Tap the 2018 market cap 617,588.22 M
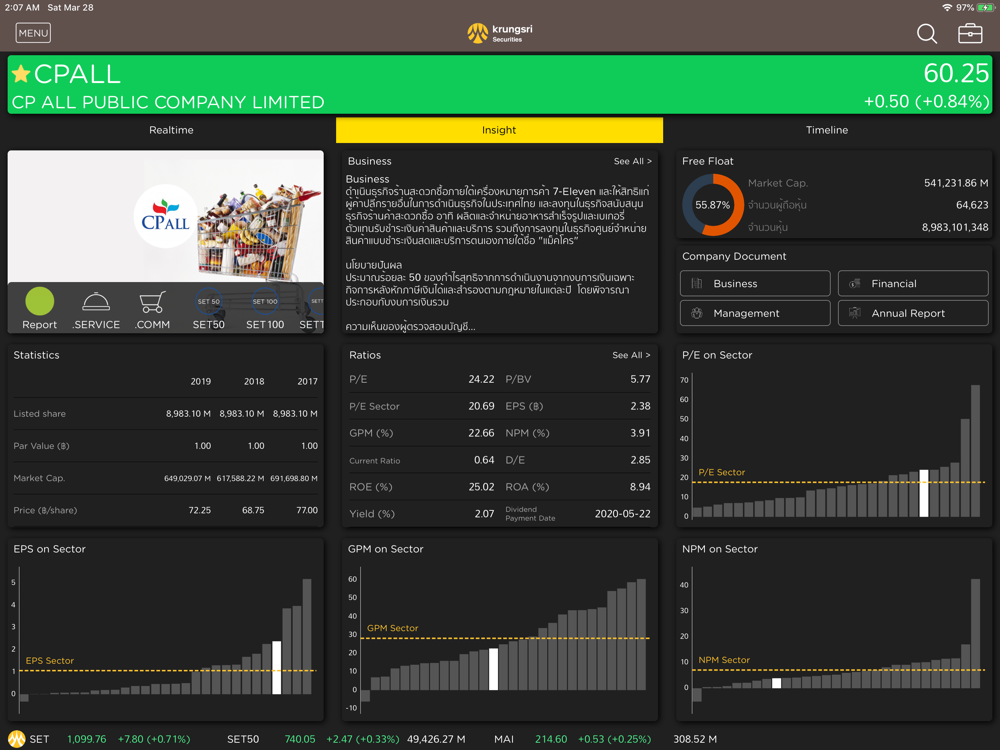This screenshot has height=750, width=1000. (240, 478)
